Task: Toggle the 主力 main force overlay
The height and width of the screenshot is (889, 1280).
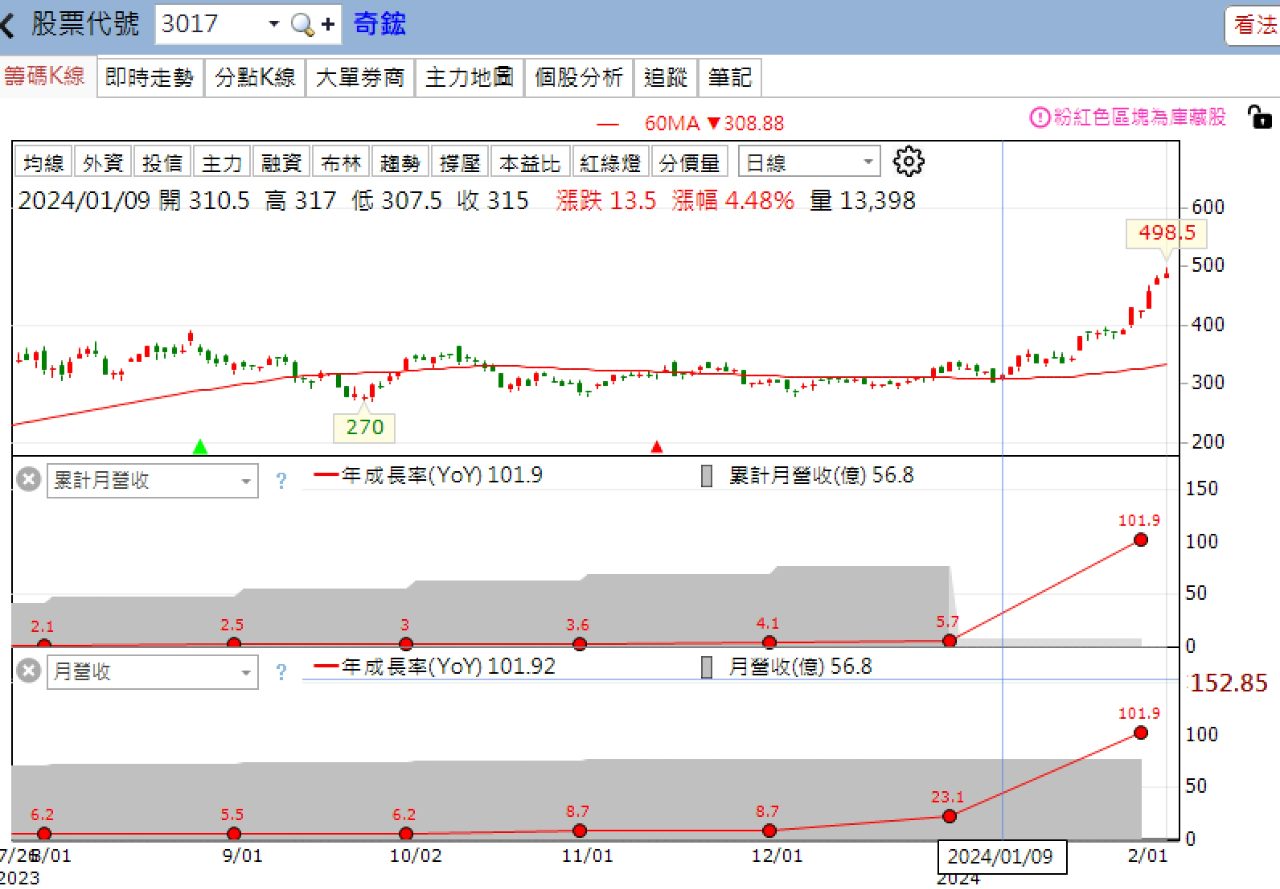Action: pos(221,162)
